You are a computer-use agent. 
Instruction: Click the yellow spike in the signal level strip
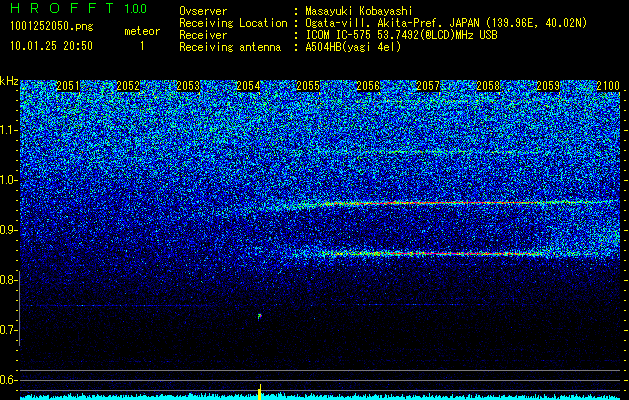point(260,392)
